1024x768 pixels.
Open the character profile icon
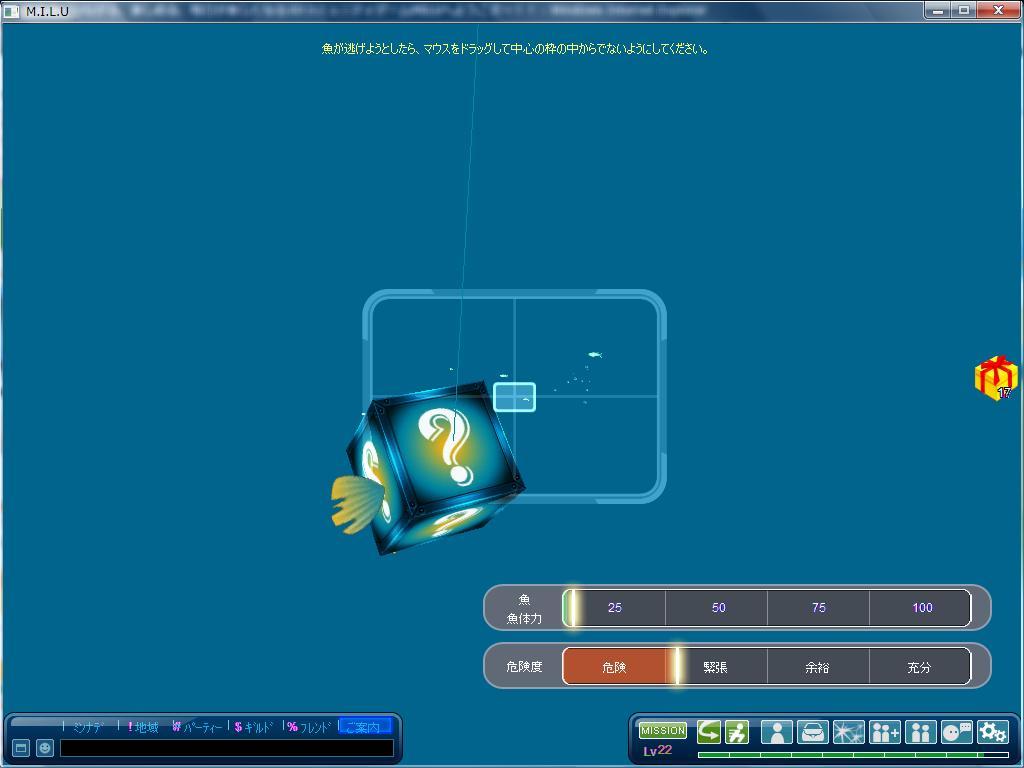pyautogui.click(x=776, y=732)
